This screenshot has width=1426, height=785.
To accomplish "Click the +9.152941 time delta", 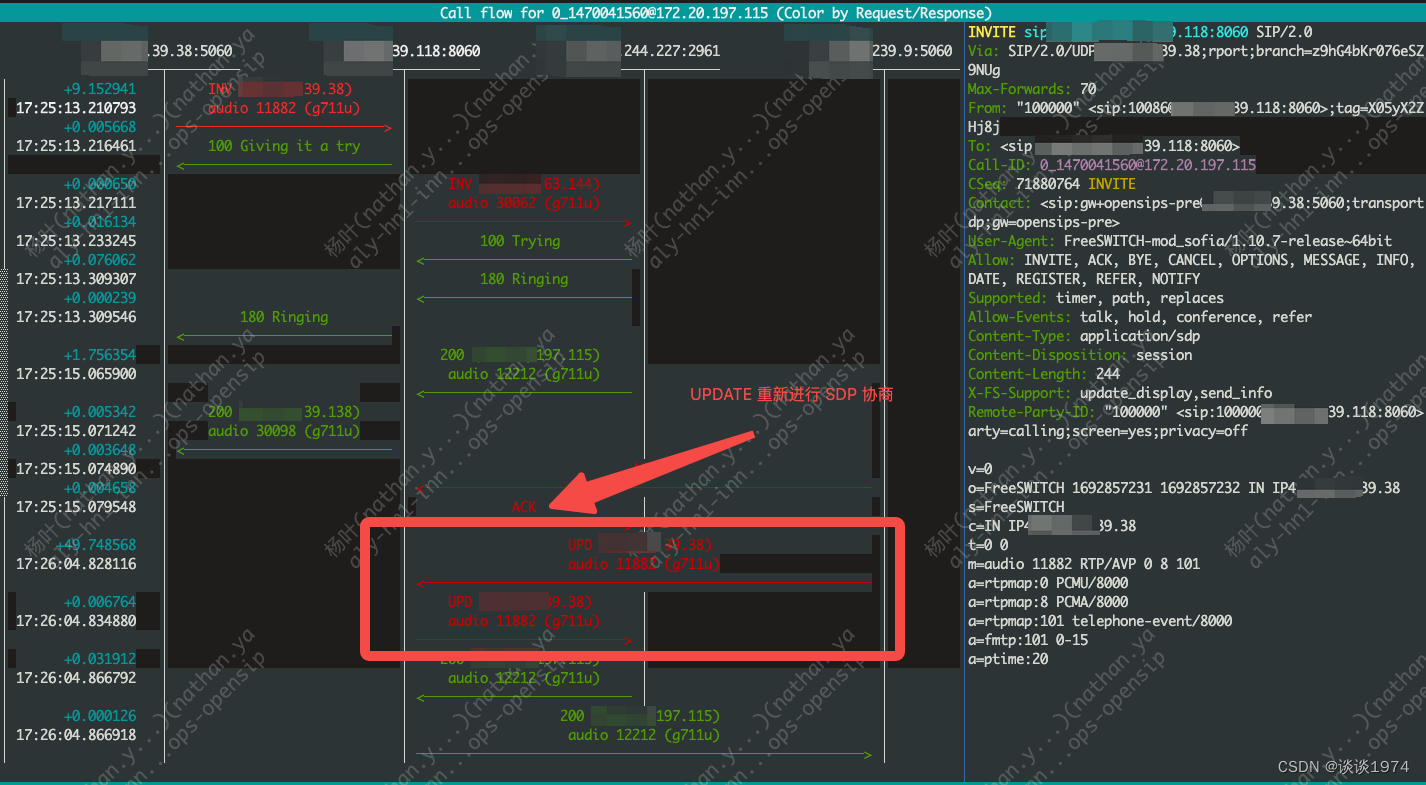I will pyautogui.click(x=100, y=89).
